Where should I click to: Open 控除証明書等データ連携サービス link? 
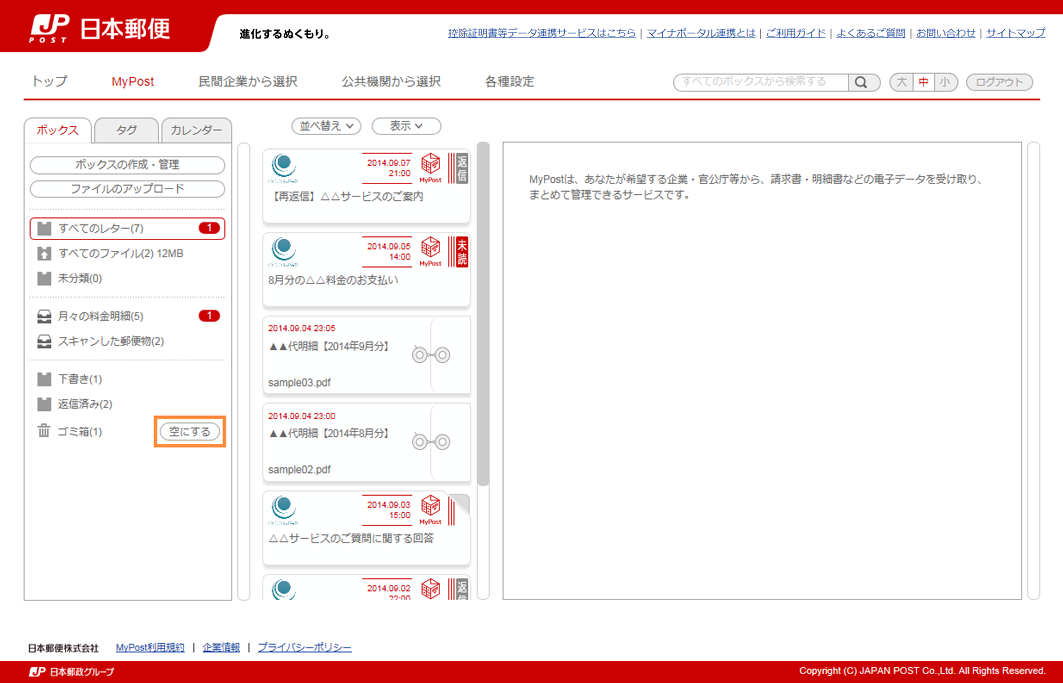coord(542,33)
